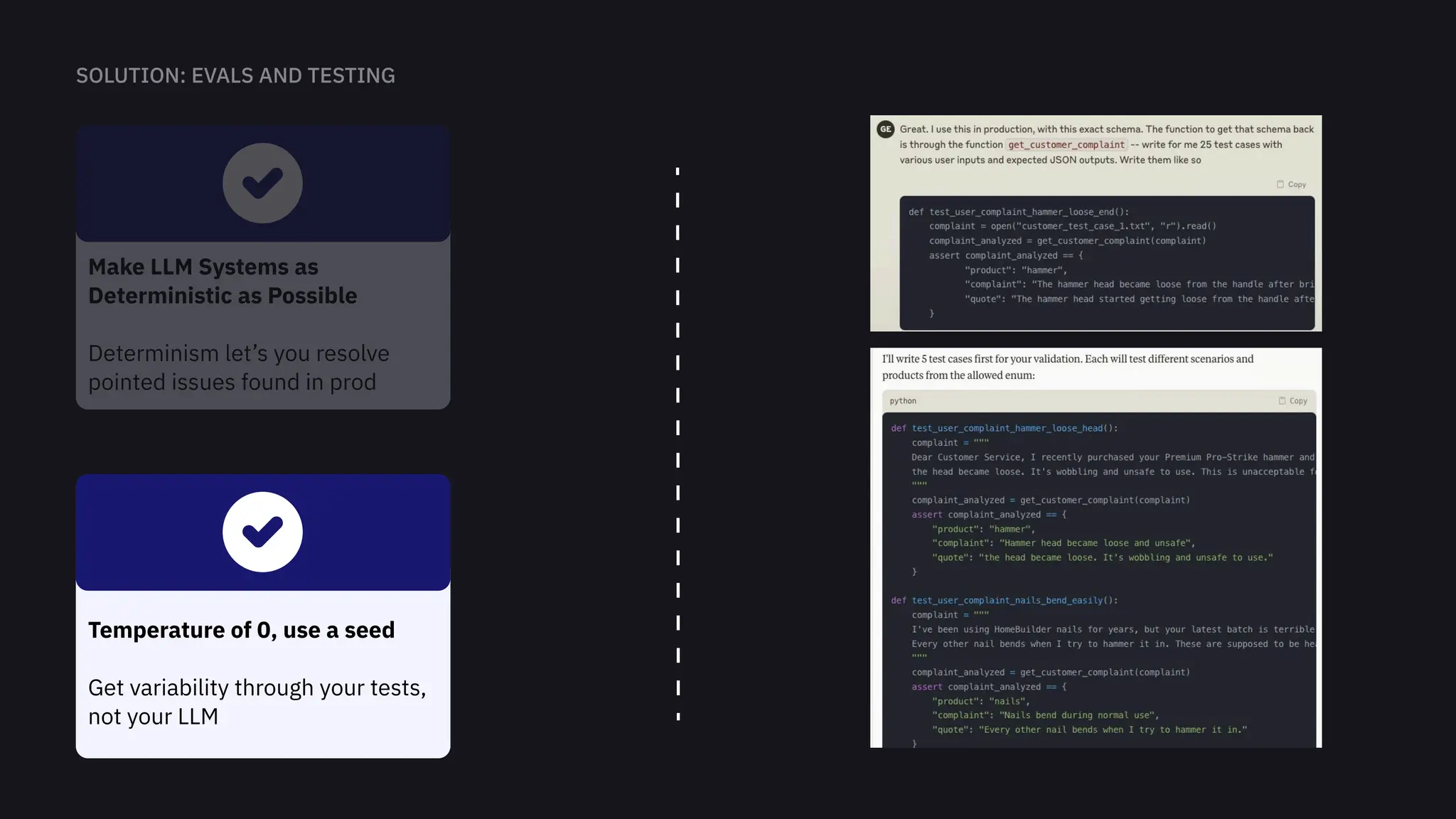This screenshot has height=819, width=1456.
Task: Click the get_customer_complaint inline code tag
Action: pyautogui.click(x=1066, y=145)
